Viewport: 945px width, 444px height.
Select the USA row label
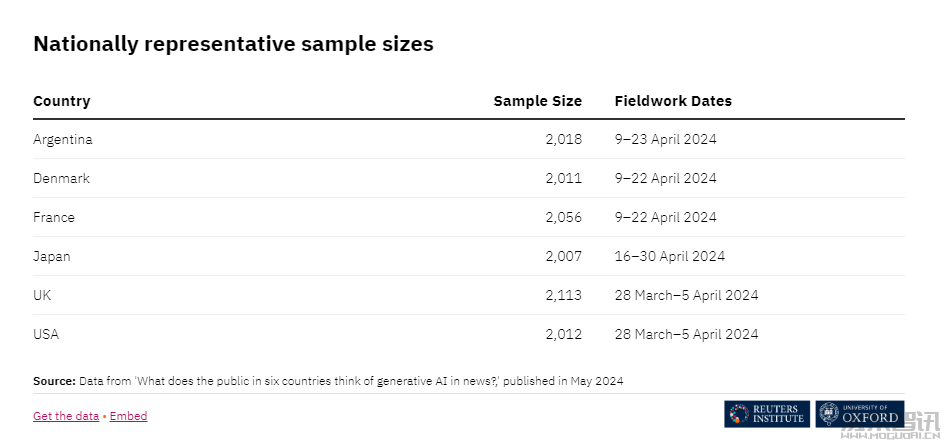point(46,334)
